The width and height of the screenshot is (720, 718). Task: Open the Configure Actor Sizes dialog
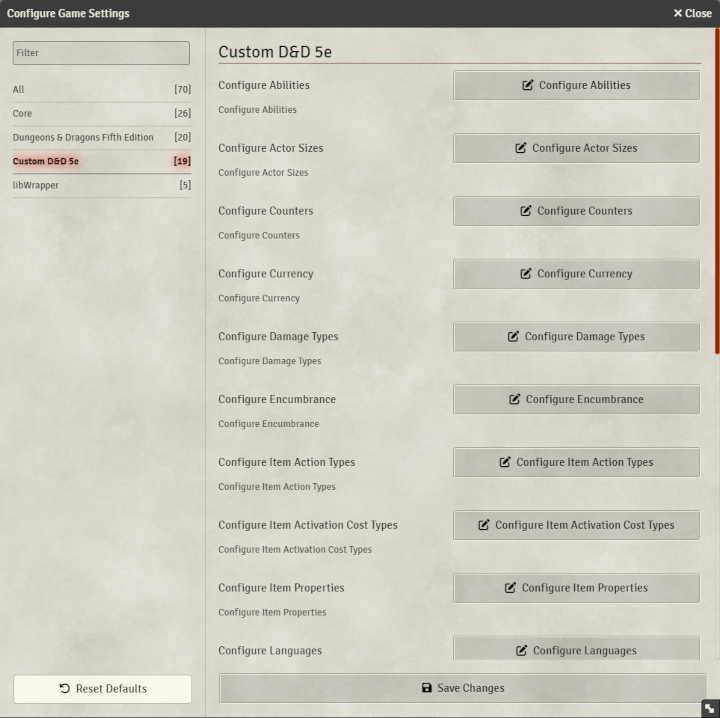tap(576, 148)
